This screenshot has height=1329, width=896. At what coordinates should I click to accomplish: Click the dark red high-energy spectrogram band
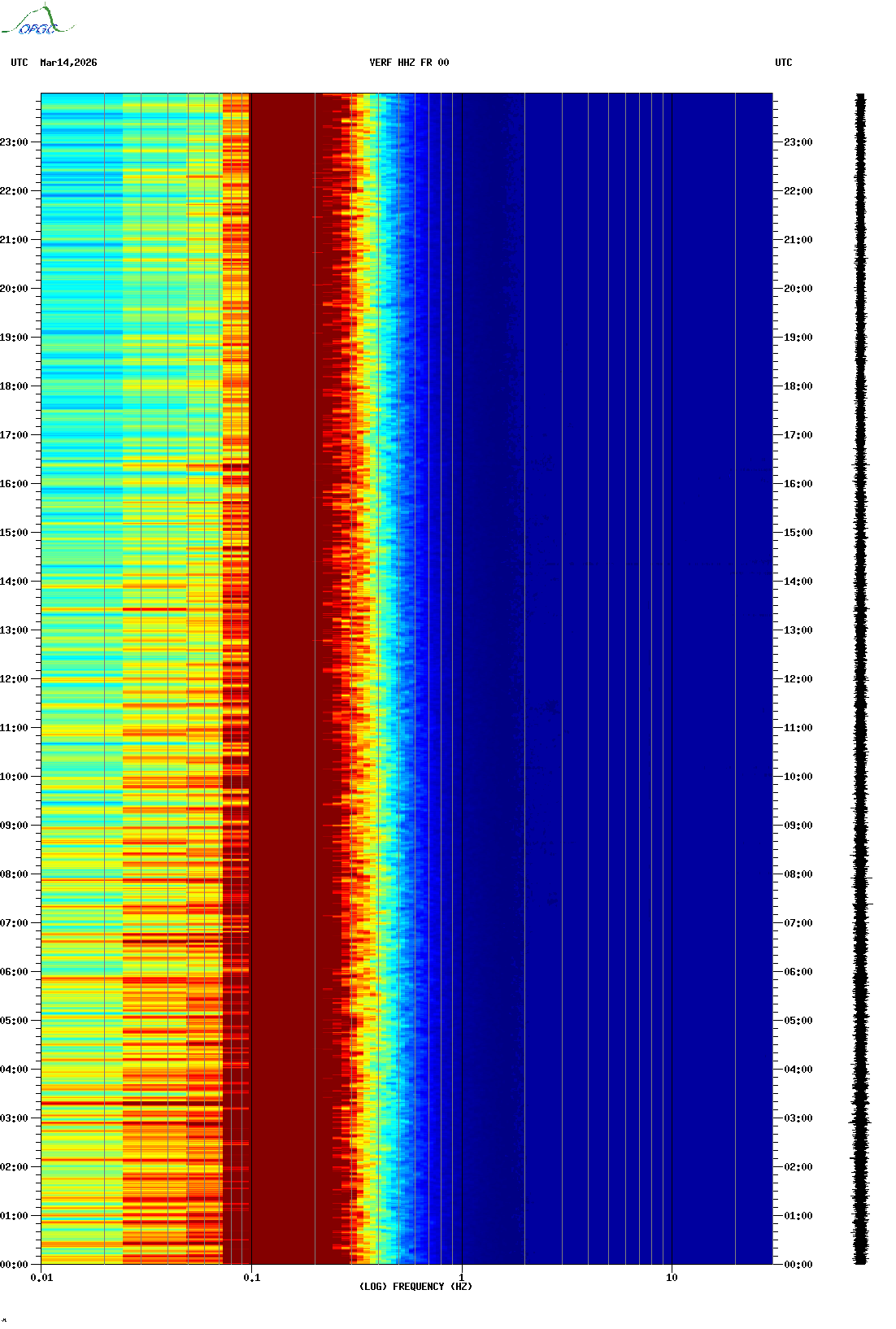click(x=285, y=651)
